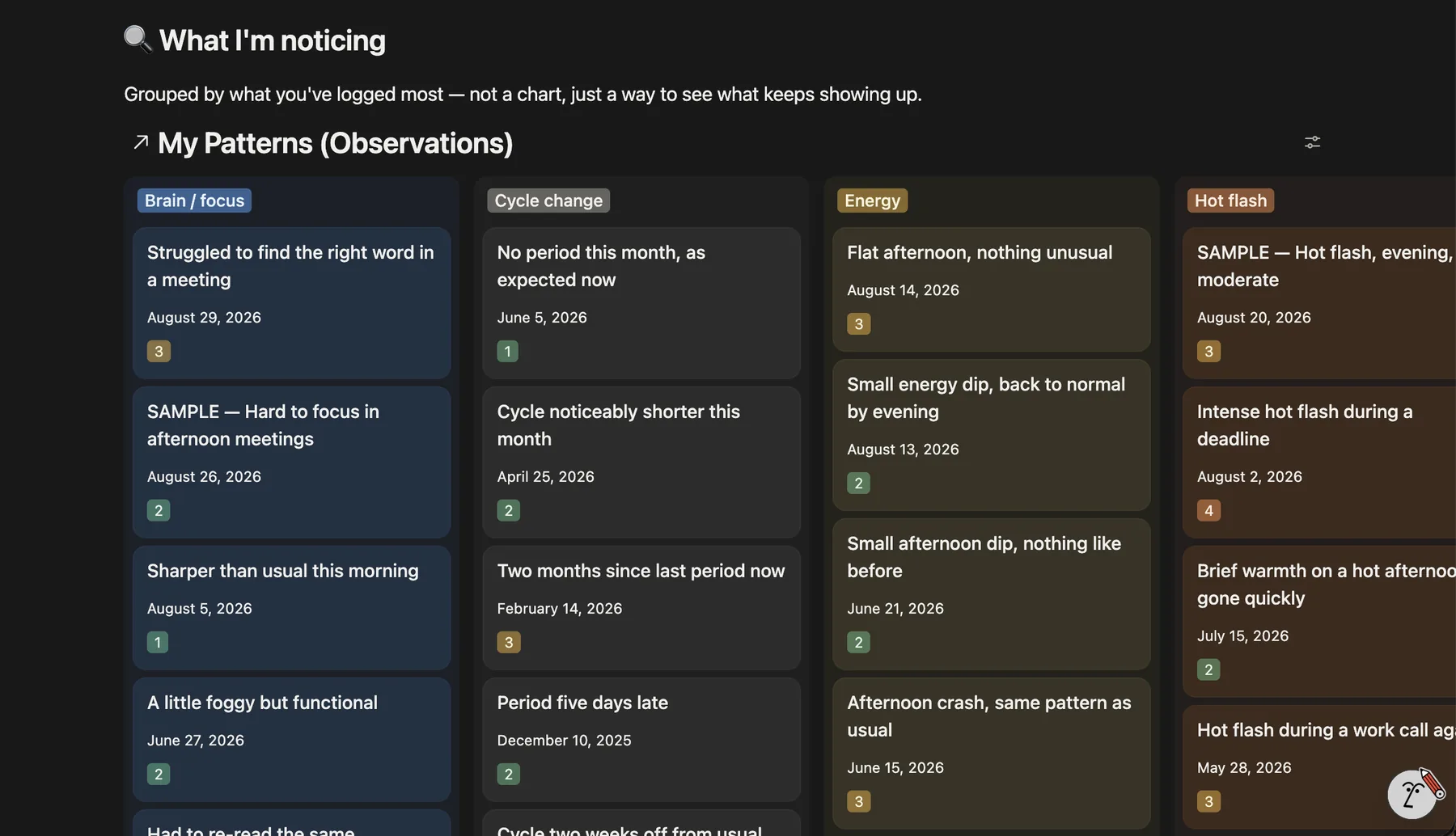Click the arrow icon beside My Patterns

141,143
